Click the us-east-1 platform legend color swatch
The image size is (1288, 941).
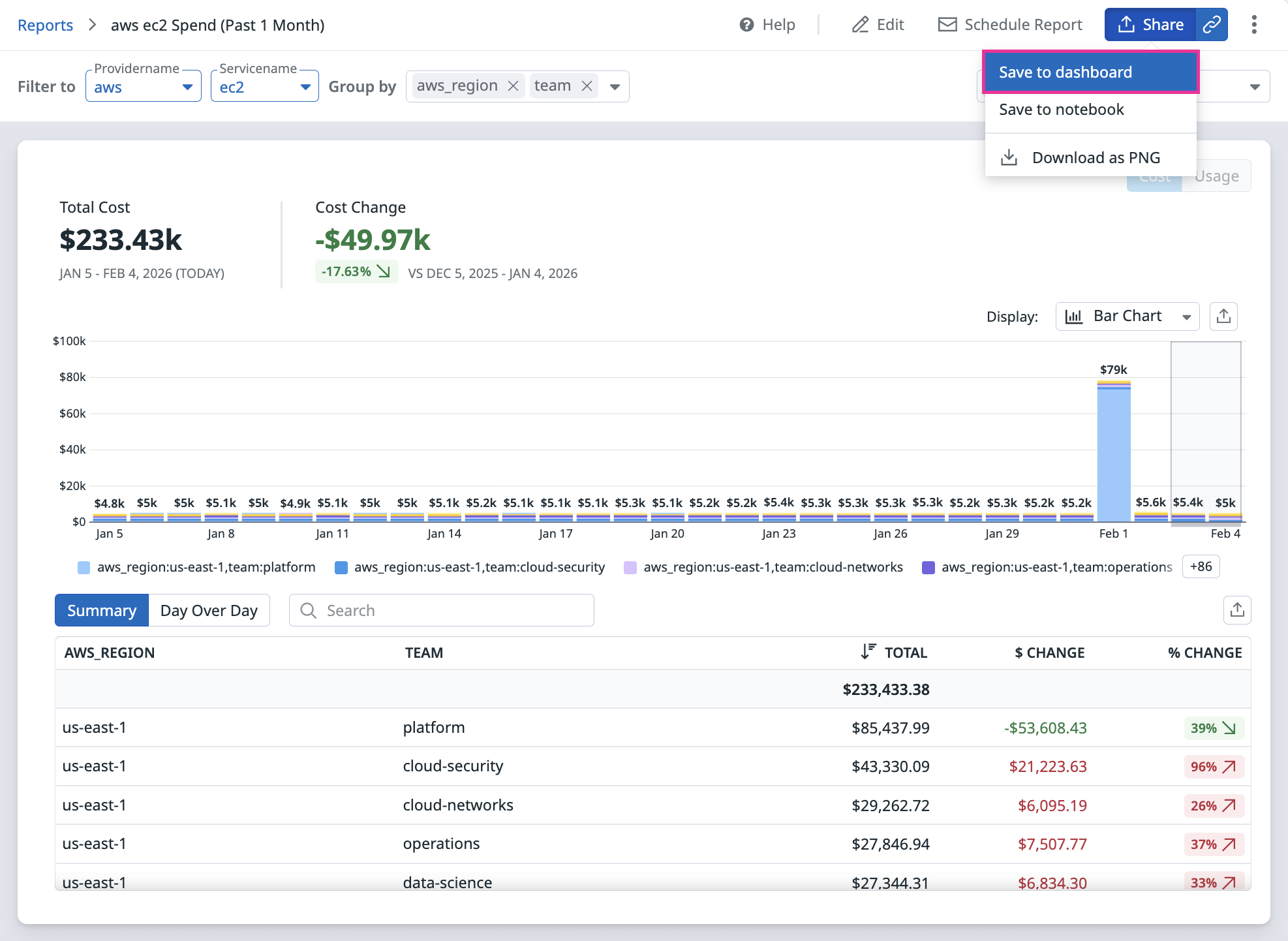[x=84, y=567]
